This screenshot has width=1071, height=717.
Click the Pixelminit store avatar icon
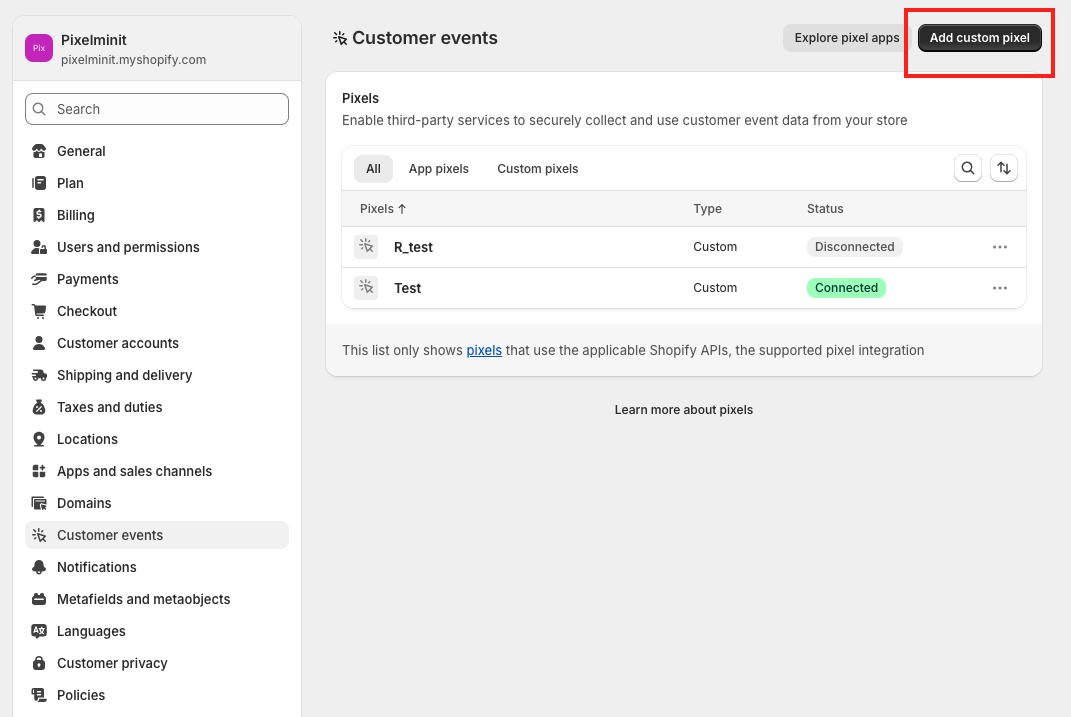39,48
